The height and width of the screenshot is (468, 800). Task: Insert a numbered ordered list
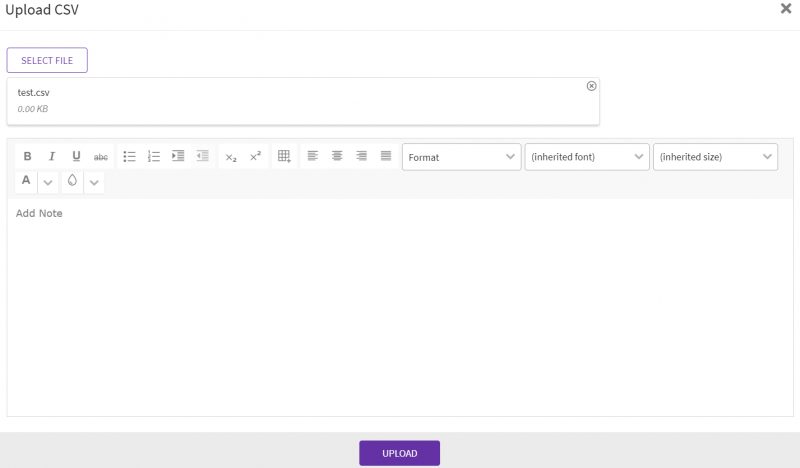[154, 156]
